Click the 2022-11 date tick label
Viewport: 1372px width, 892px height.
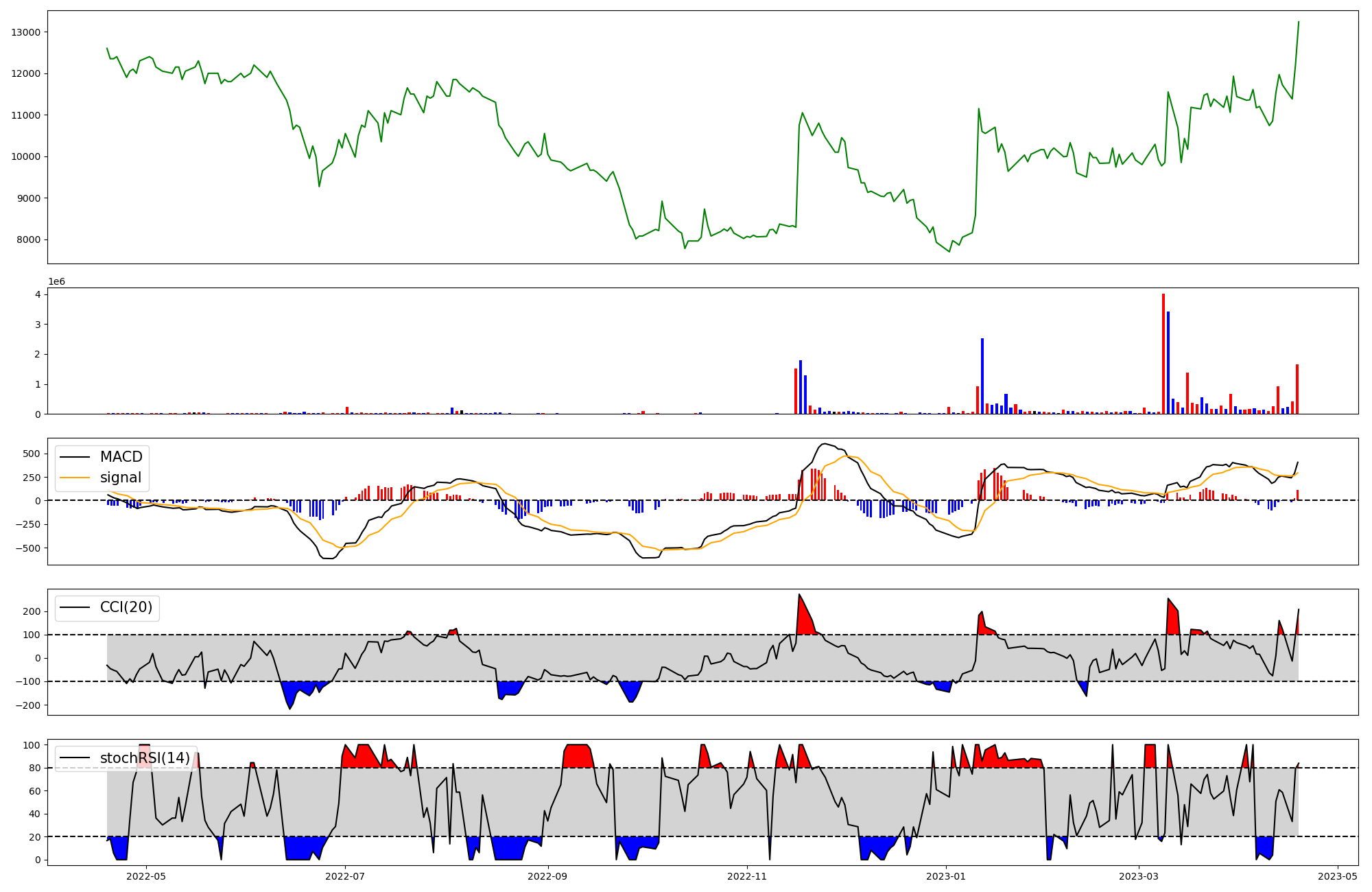pos(747,876)
